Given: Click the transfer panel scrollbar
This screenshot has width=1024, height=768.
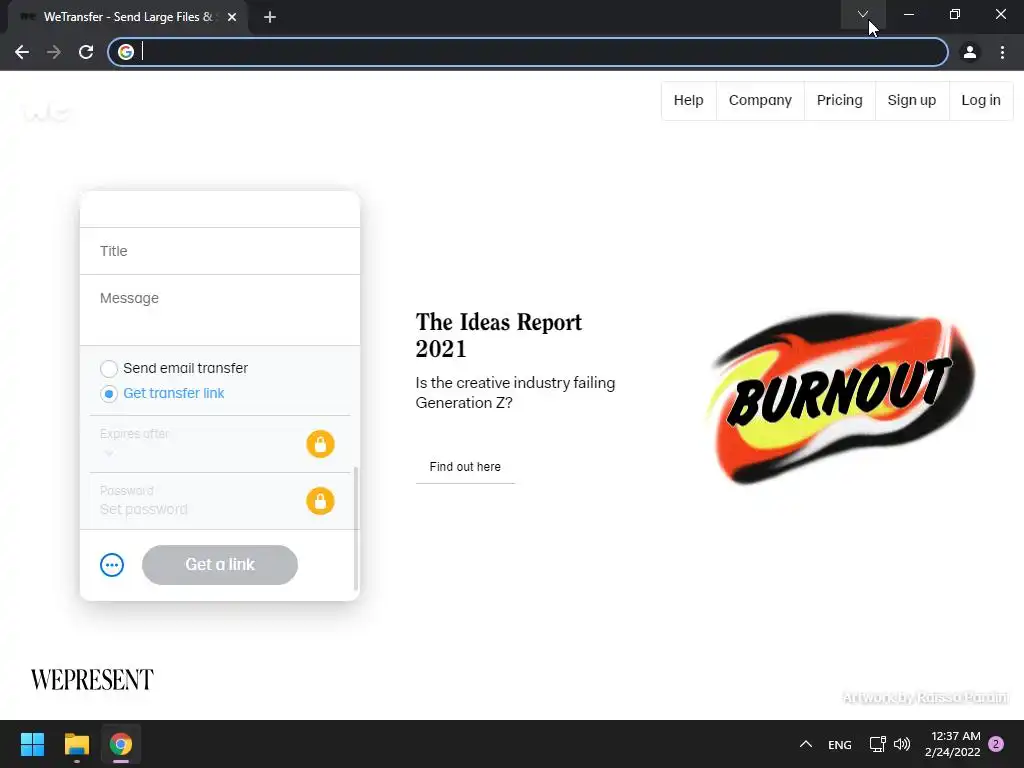Looking at the screenshot, I should tap(355, 528).
